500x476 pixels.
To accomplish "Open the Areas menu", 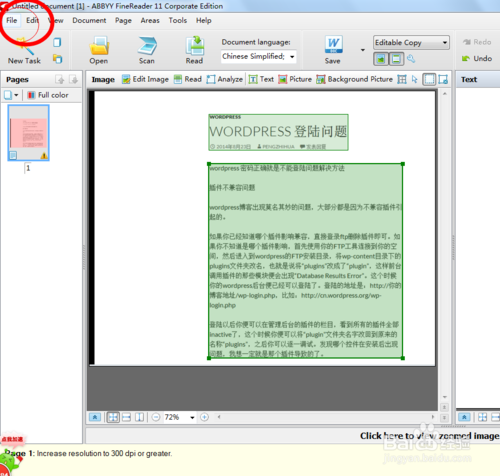I will coord(150,20).
